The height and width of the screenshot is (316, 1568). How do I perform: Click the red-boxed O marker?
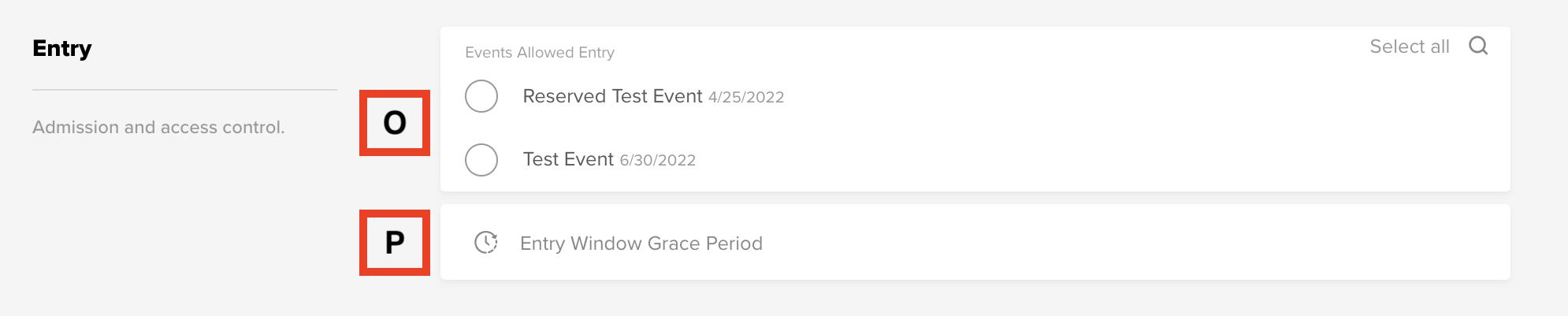click(x=395, y=123)
